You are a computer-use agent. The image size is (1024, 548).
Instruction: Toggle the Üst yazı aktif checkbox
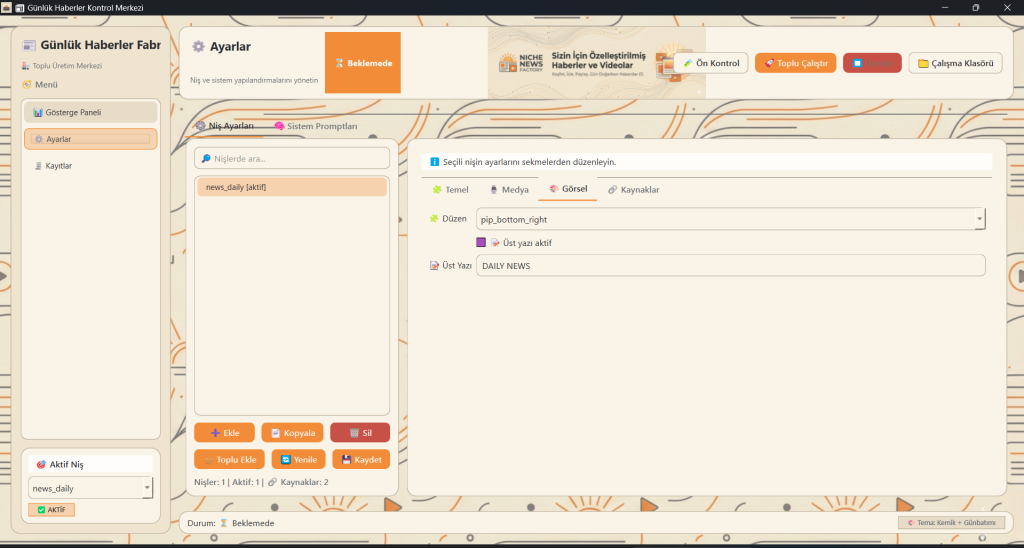point(481,242)
